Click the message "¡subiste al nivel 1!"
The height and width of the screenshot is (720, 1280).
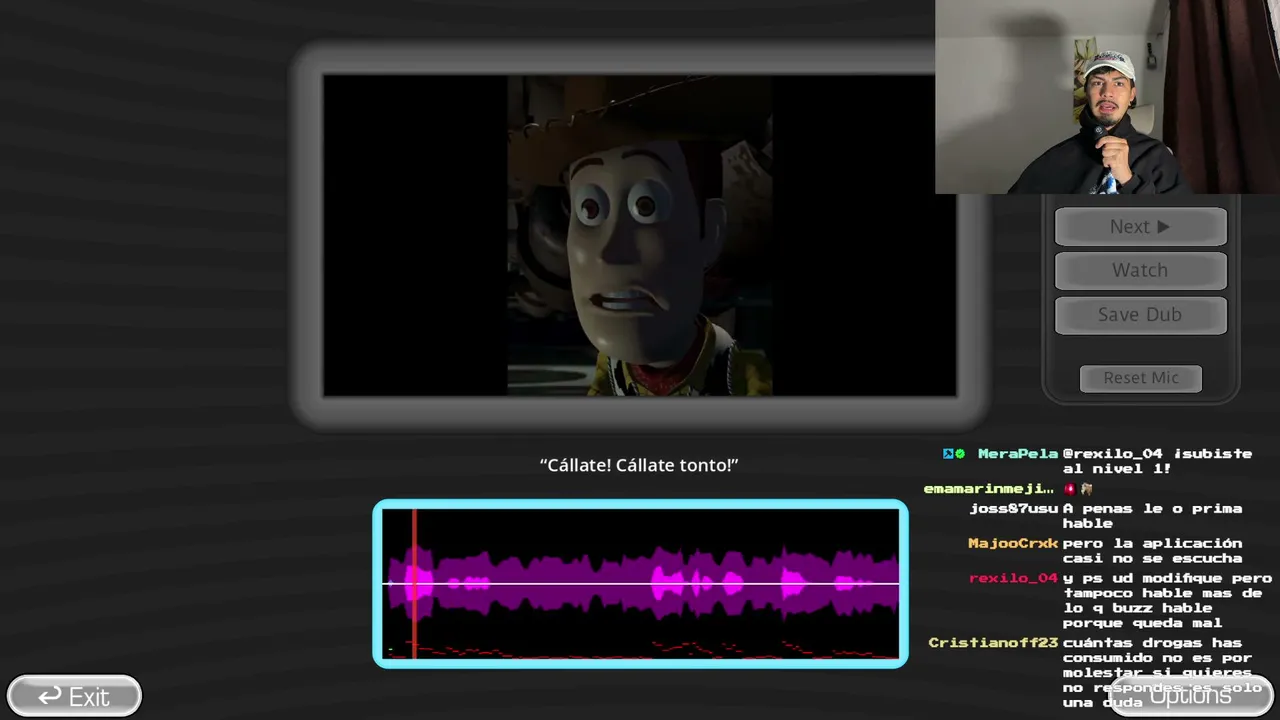(1157, 461)
